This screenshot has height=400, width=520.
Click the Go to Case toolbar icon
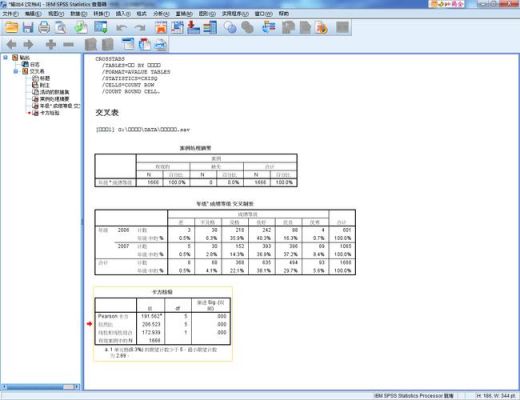tap(177, 27)
